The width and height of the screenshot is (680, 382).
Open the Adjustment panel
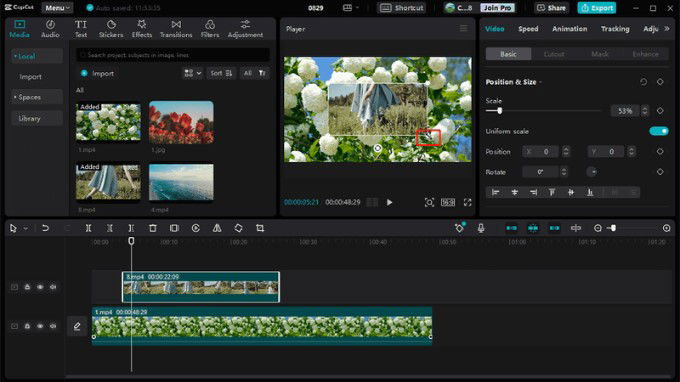coord(245,29)
